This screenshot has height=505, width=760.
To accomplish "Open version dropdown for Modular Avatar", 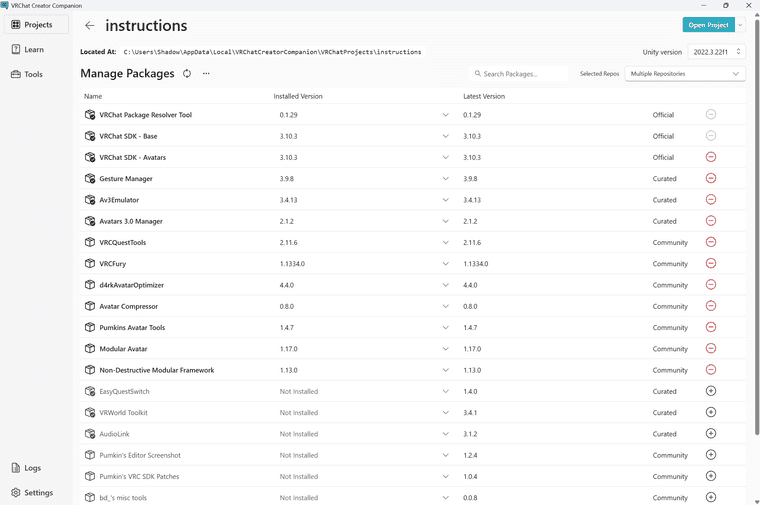I will point(445,349).
